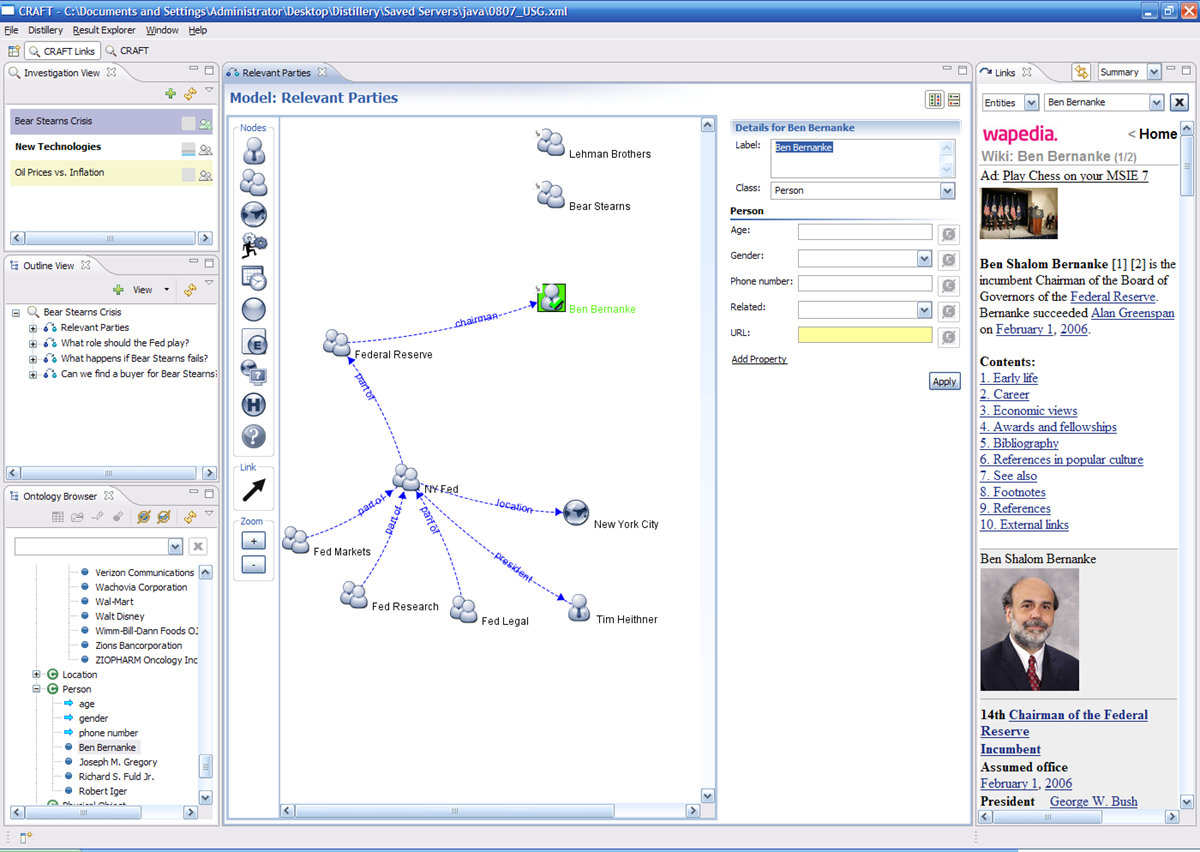Click the first yellow globe icon in Ontology Browser

click(144, 517)
